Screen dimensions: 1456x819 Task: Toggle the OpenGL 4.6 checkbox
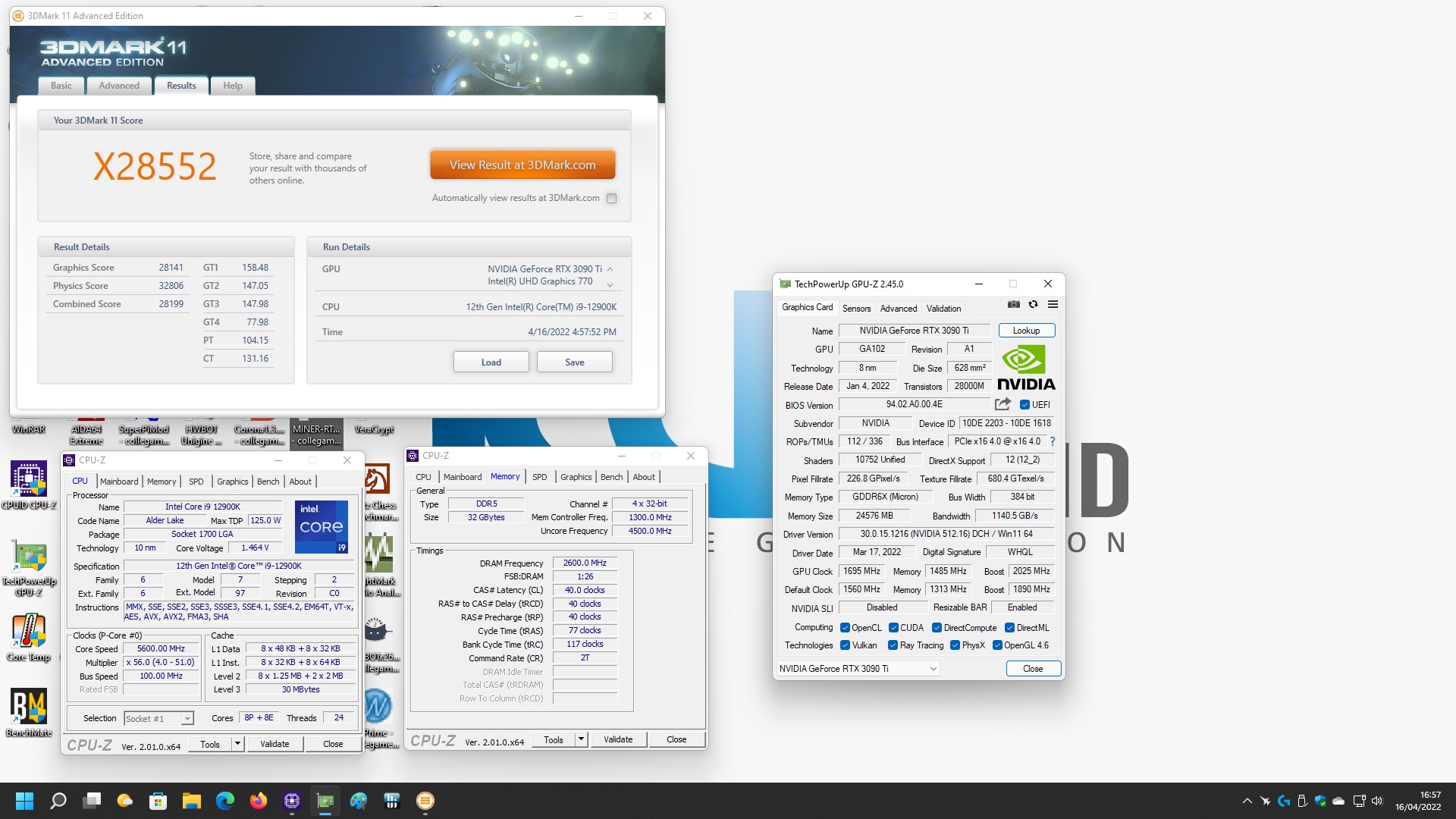[x=997, y=645]
